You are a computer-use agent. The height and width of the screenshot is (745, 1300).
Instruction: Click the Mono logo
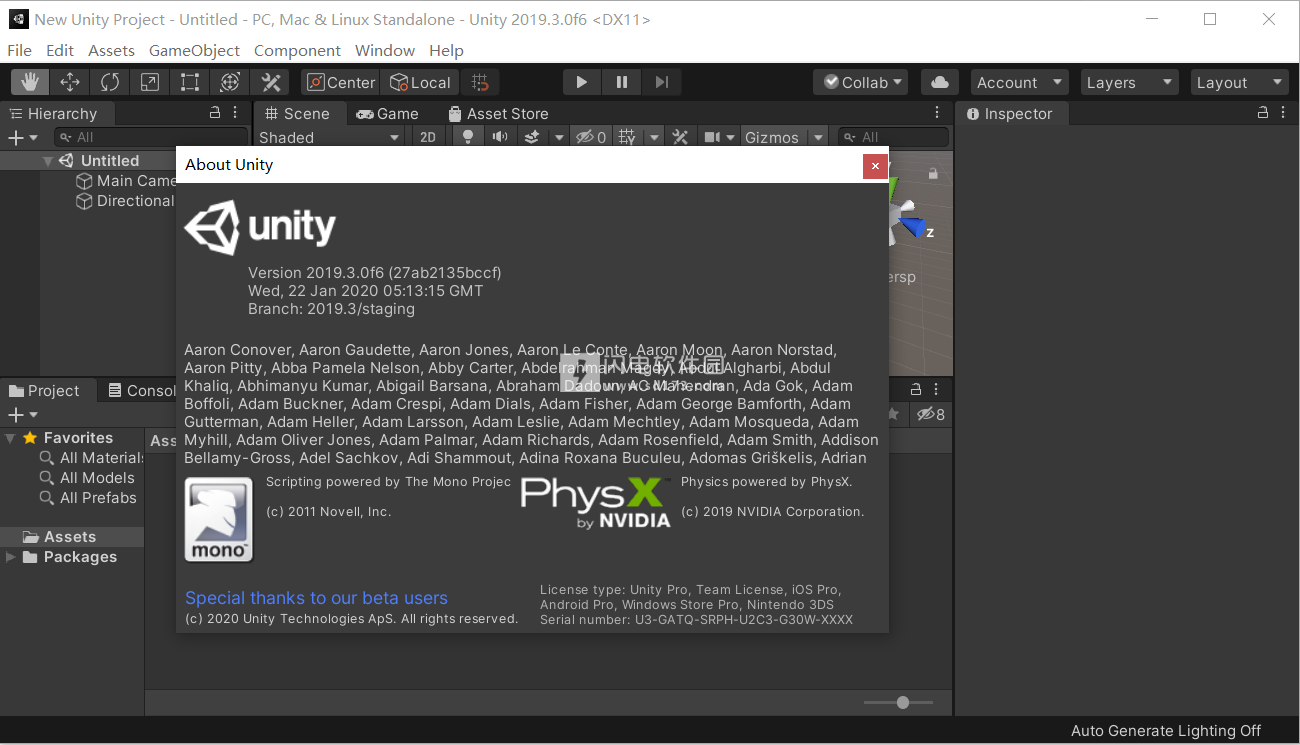coord(219,519)
